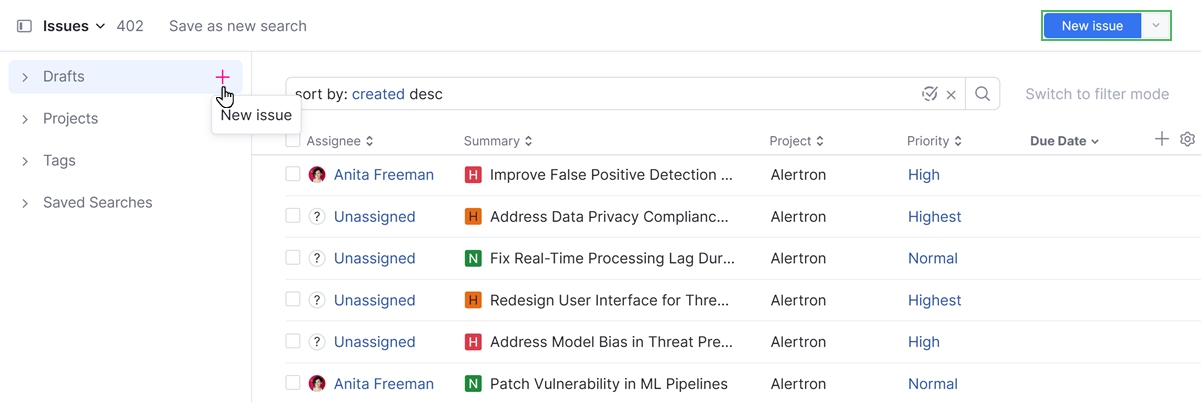Open the New issue dropdown arrow

click(x=1155, y=26)
